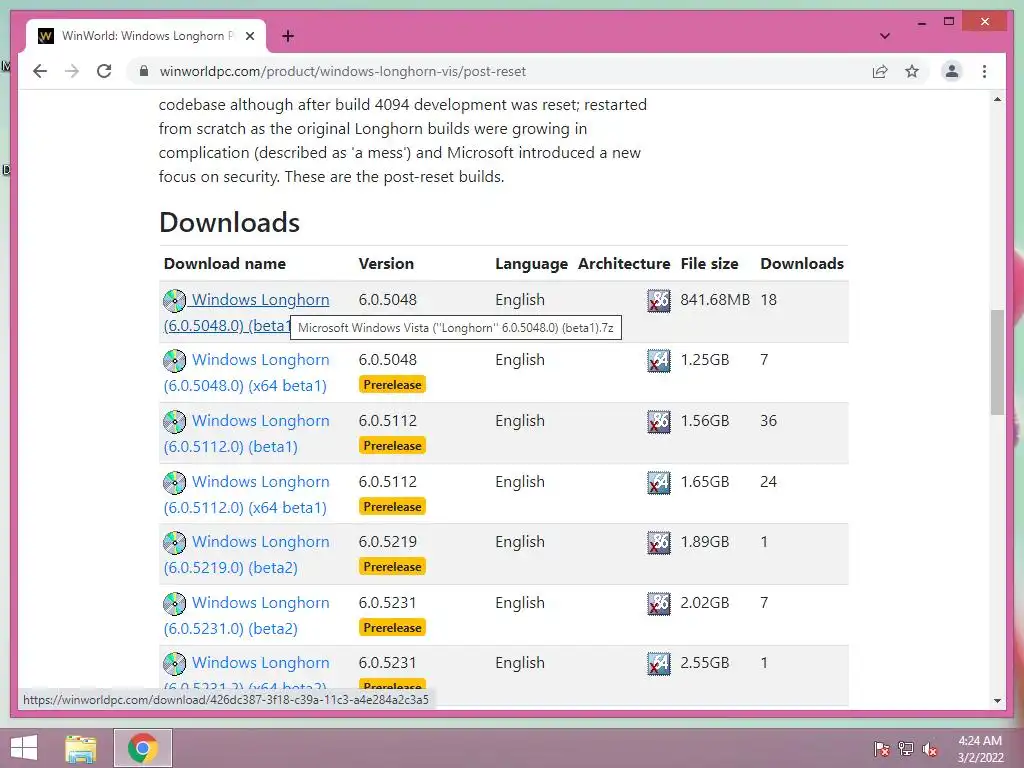Click the forward navigation arrow

(x=72, y=71)
